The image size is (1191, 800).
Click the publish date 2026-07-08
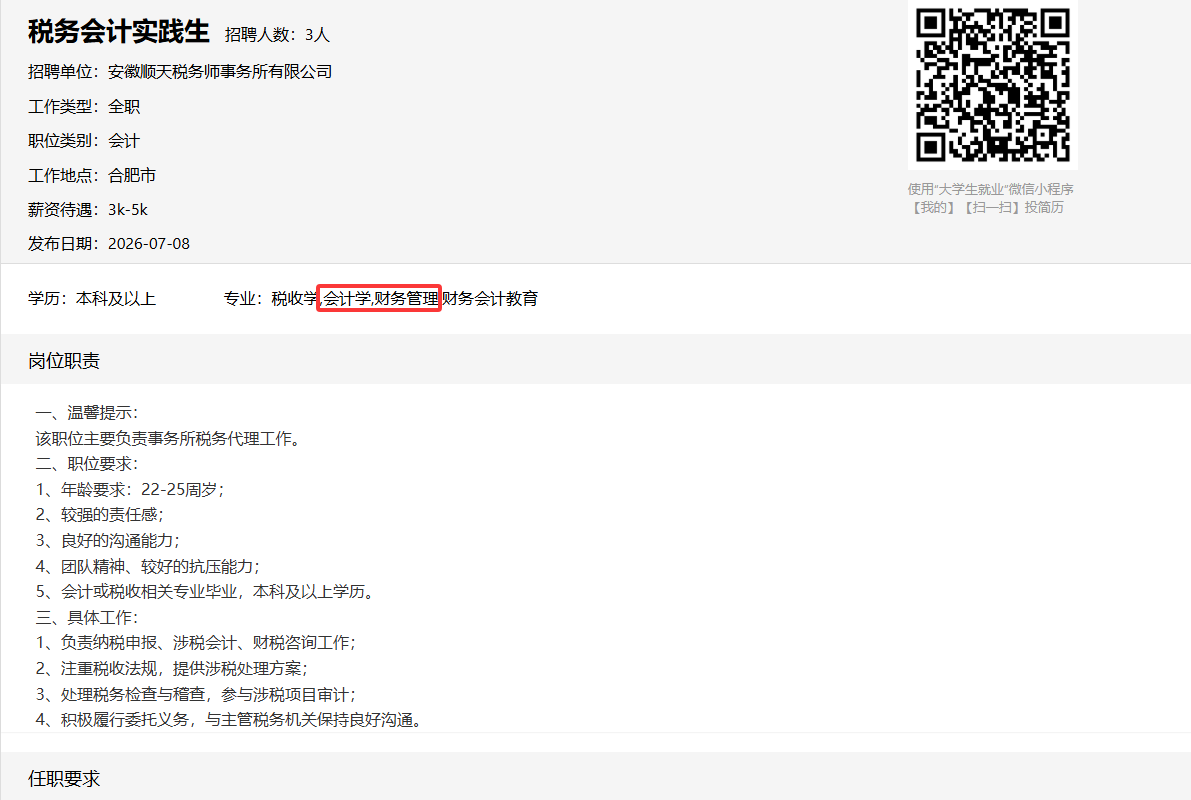pos(149,244)
